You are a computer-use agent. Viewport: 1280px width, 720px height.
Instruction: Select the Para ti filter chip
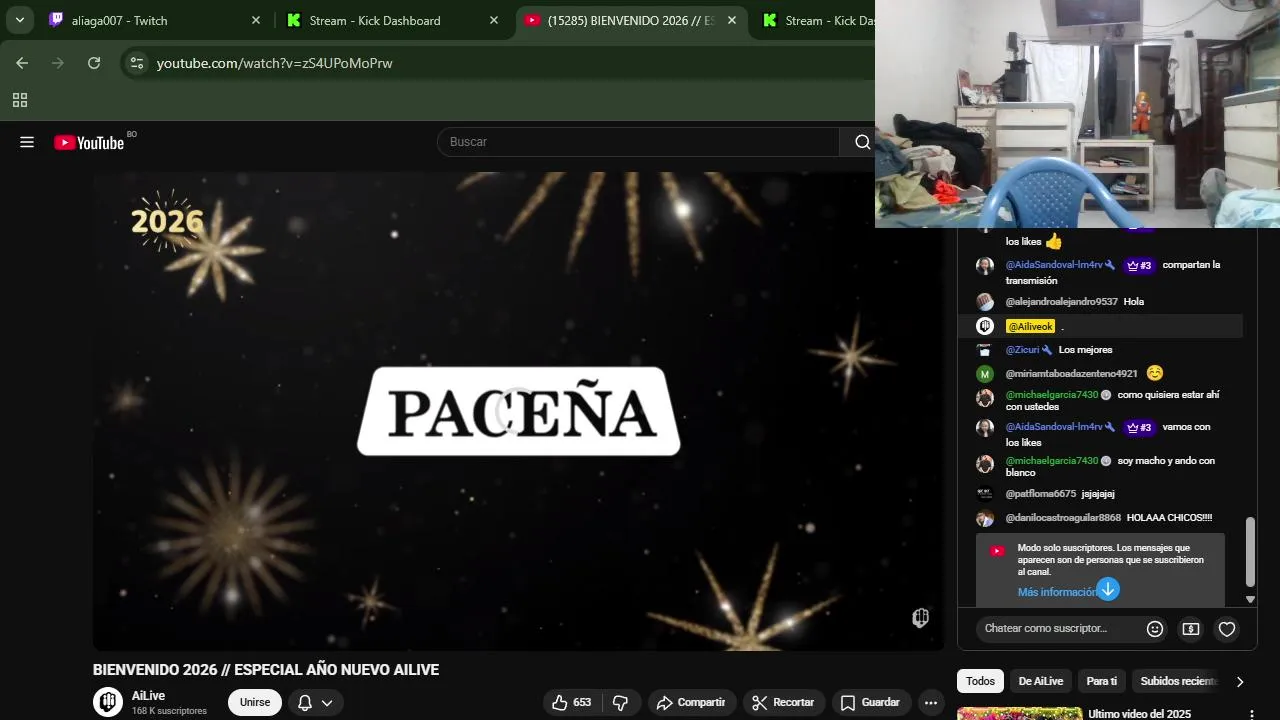point(1101,681)
